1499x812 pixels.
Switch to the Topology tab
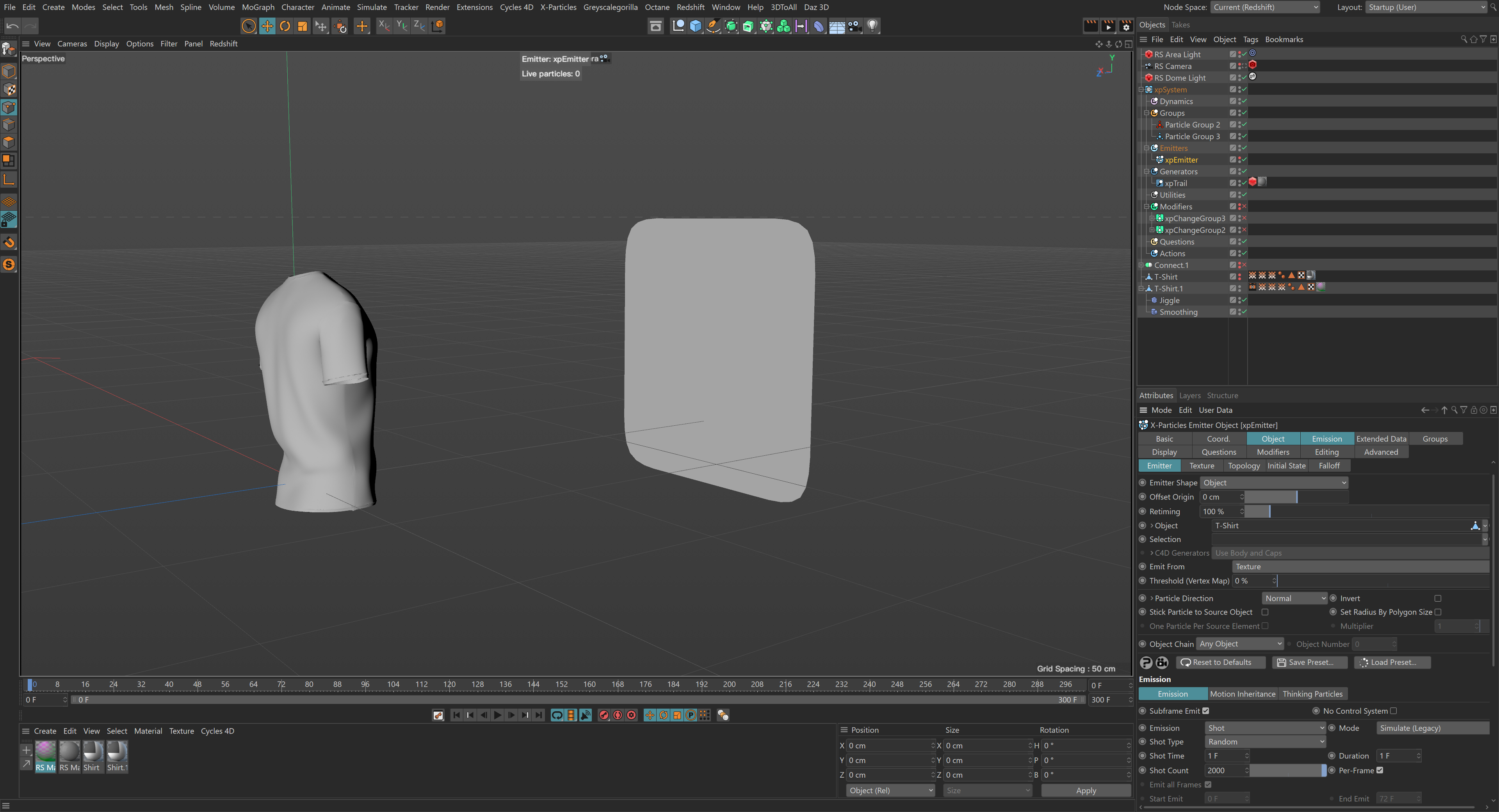pyautogui.click(x=1244, y=466)
